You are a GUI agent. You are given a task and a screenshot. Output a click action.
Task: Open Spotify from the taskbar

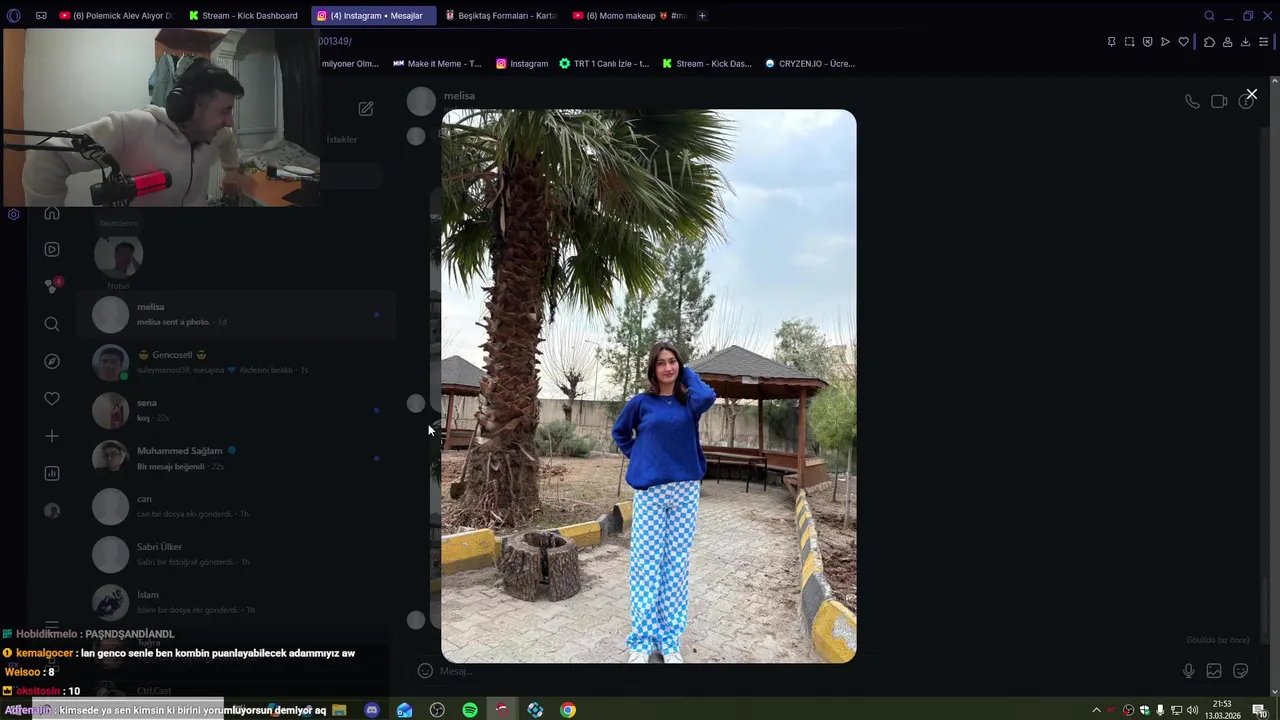(x=470, y=710)
